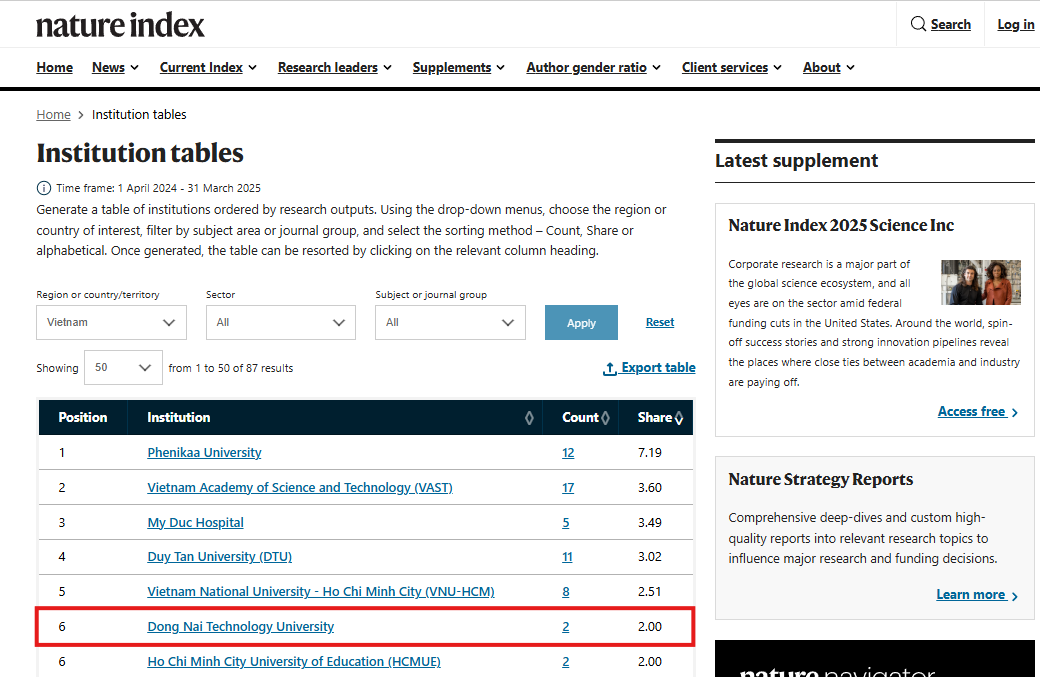Image resolution: width=1040 pixels, height=677 pixels.
Task: Expand the Current Index menu
Action: [x=208, y=68]
